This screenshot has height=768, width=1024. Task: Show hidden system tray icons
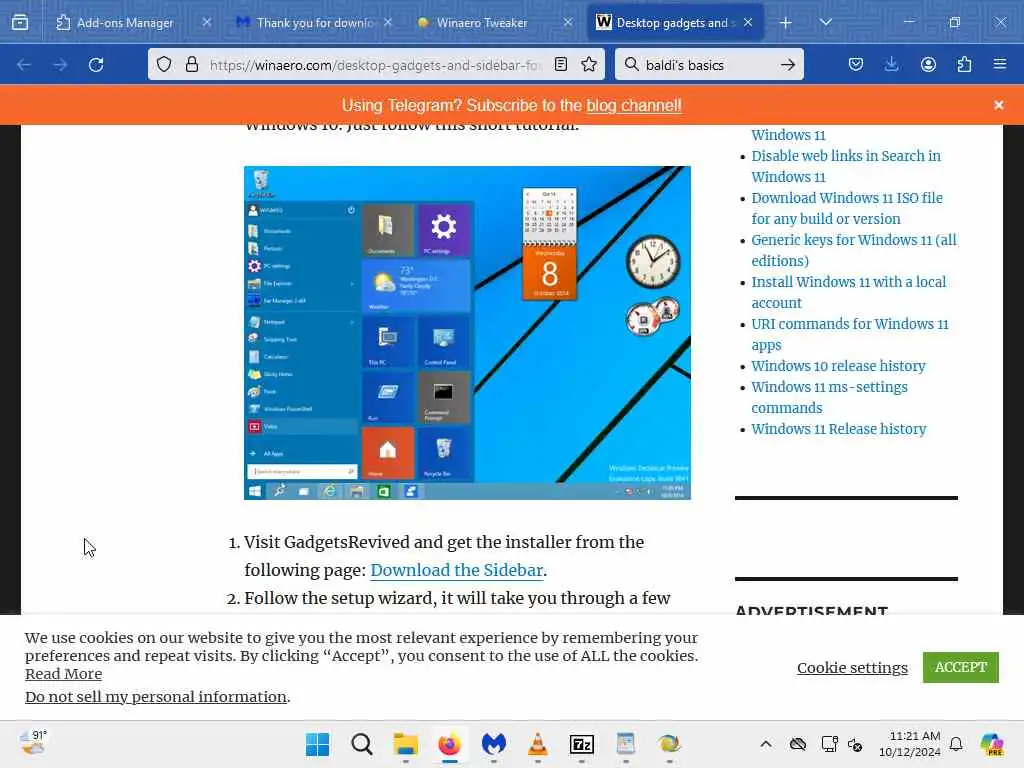(766, 744)
